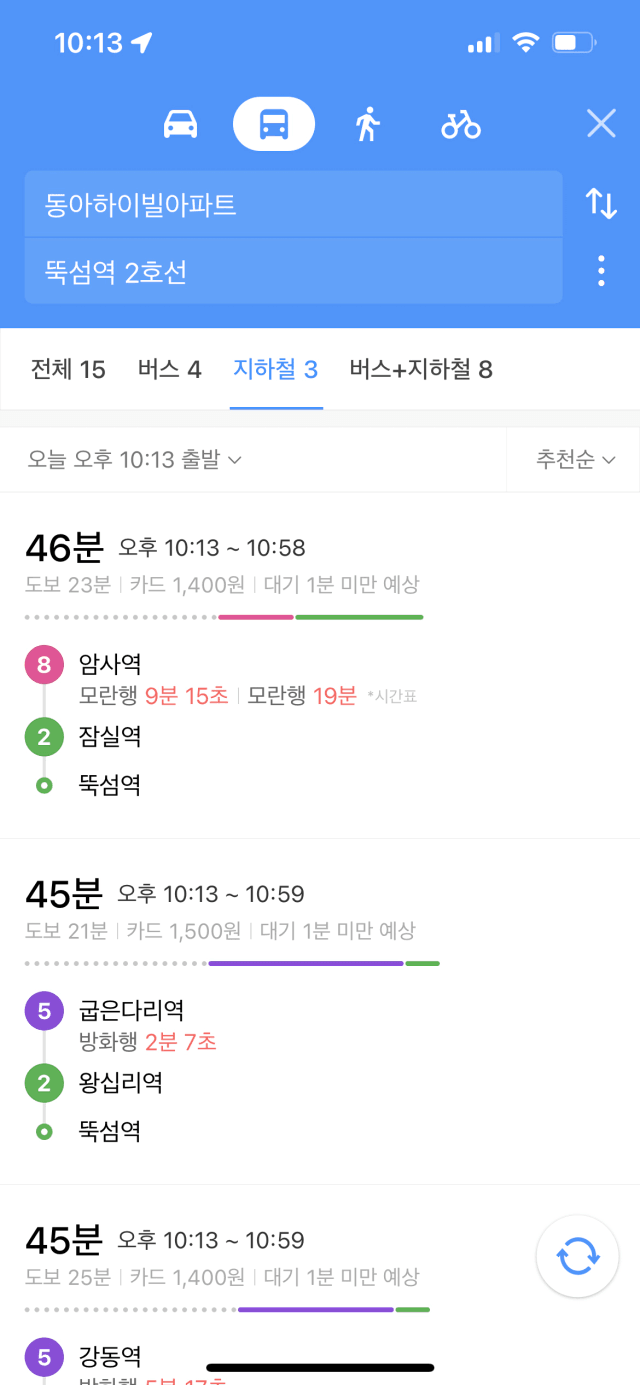Tap the line 5 badge at 굽은다리역
640x1385 pixels.
click(43, 1011)
